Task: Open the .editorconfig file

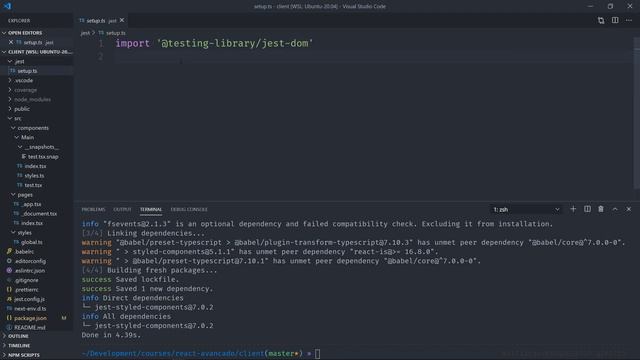Action: pyautogui.click(x=37, y=261)
